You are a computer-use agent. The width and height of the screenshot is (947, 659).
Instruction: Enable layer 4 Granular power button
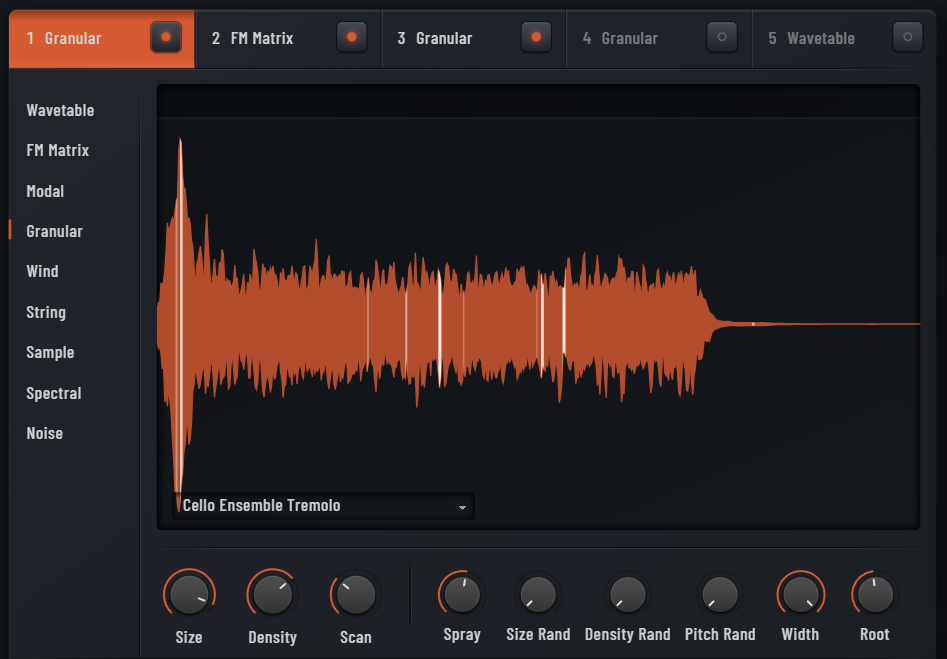[x=722, y=37]
